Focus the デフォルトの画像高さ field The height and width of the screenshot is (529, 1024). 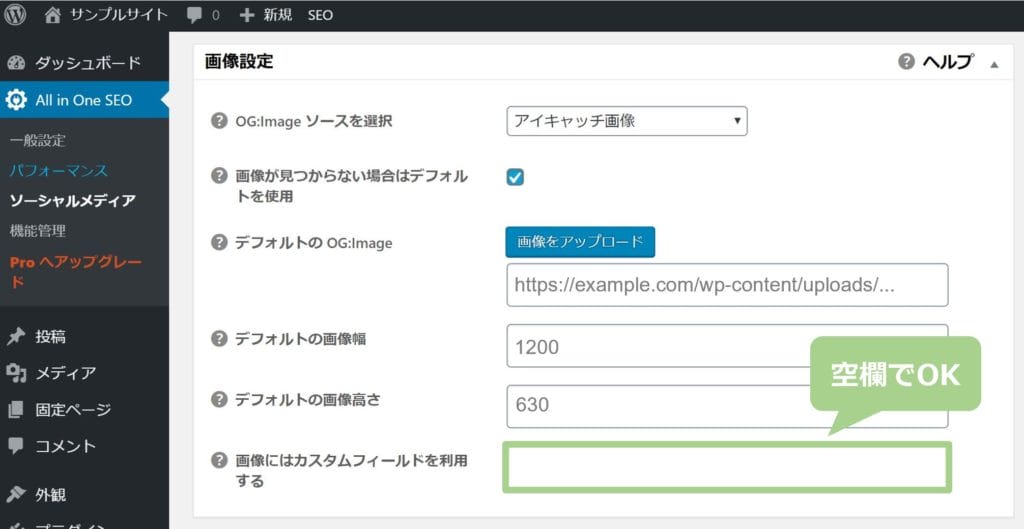[x=727, y=406]
